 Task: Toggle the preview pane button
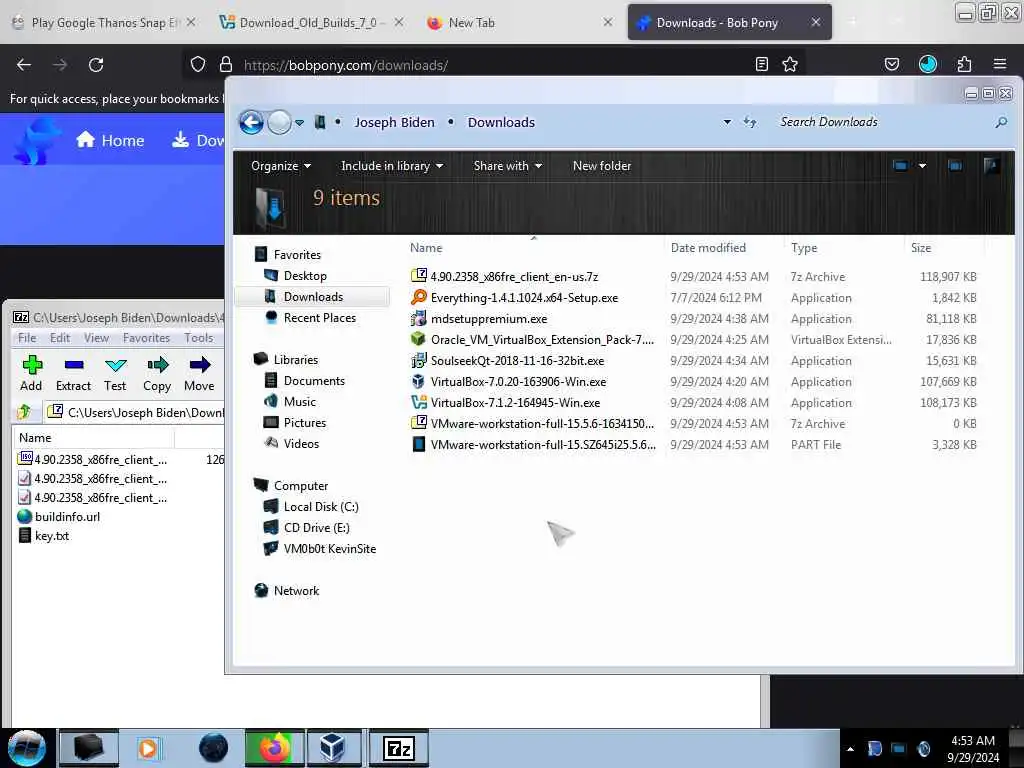point(955,166)
